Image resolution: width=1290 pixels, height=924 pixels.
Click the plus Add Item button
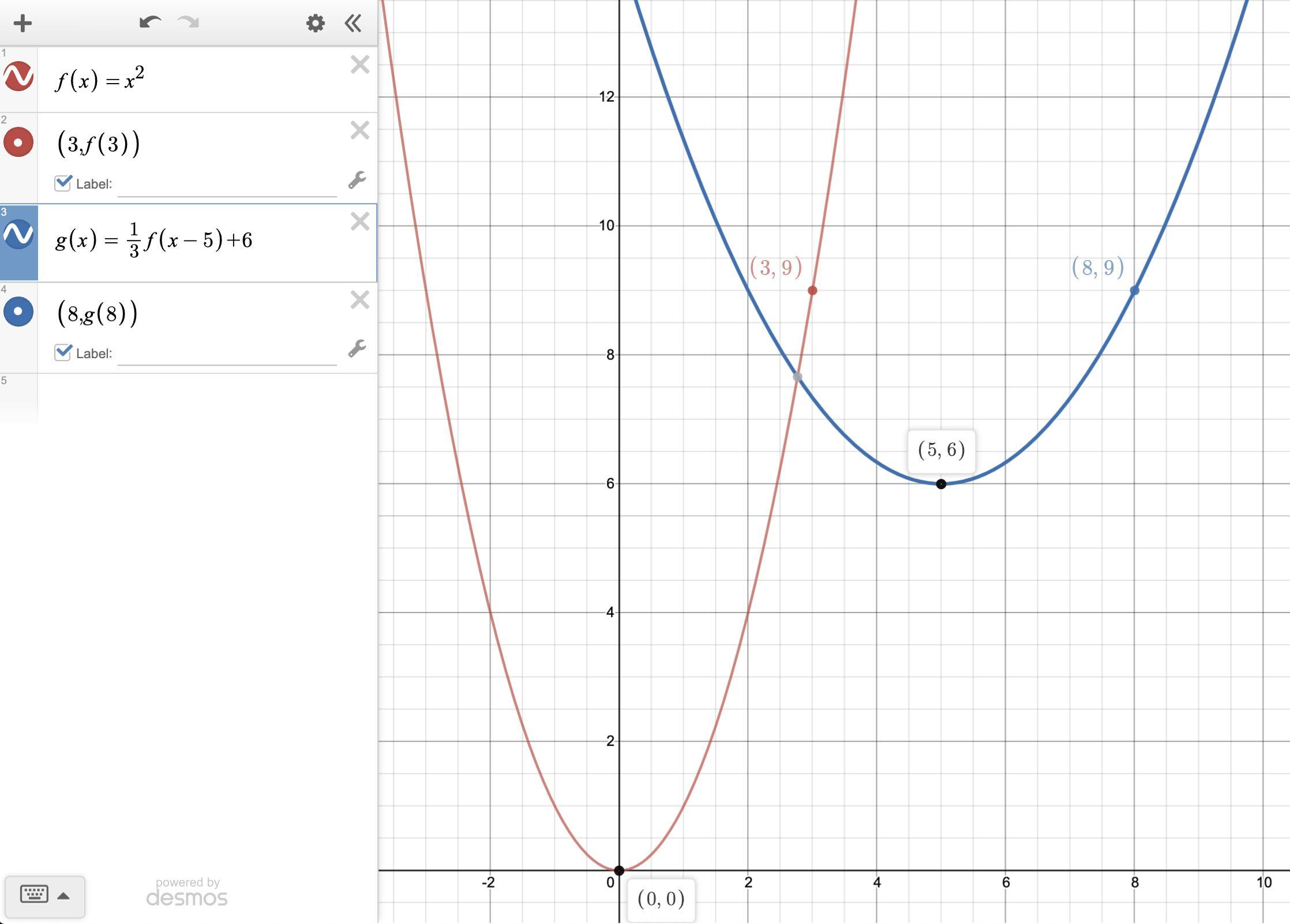22,24
